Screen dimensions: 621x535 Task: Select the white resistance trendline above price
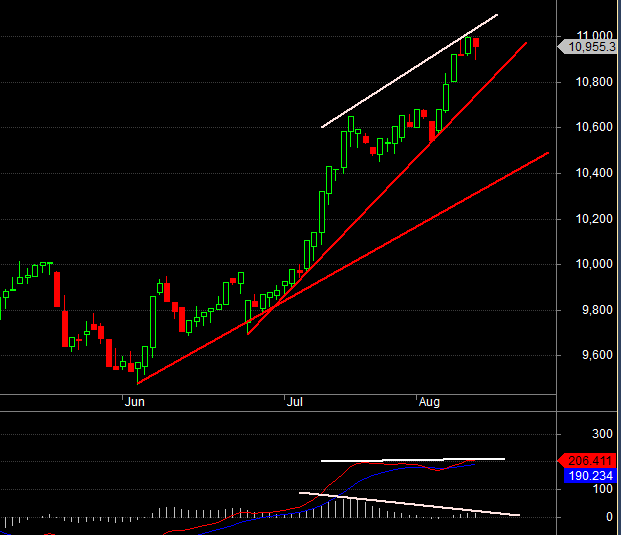pyautogui.click(x=410, y=71)
